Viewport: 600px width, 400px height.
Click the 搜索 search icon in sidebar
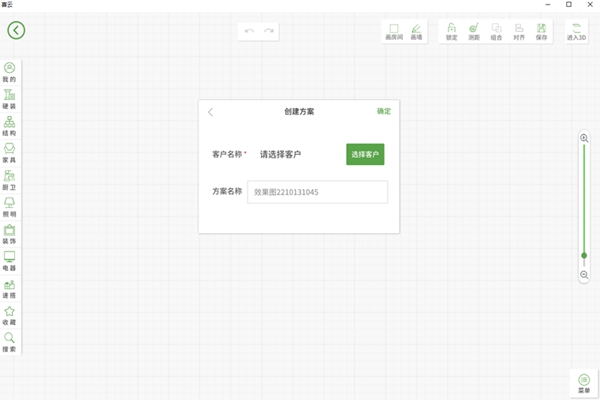10,342
